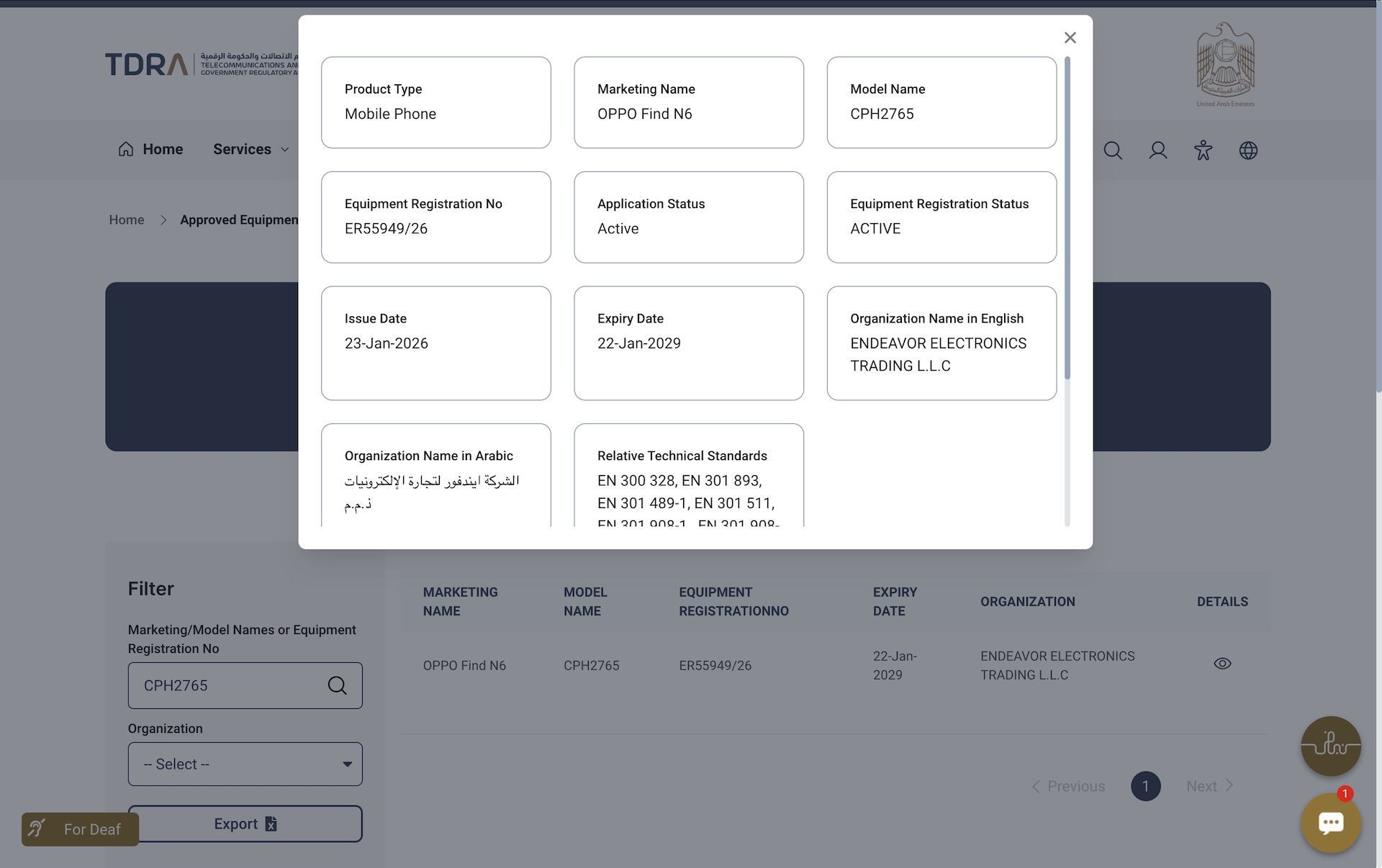Click the dialog's vertical scrollbar thumb
Screen dimensions: 1382x868
pos(1067,217)
